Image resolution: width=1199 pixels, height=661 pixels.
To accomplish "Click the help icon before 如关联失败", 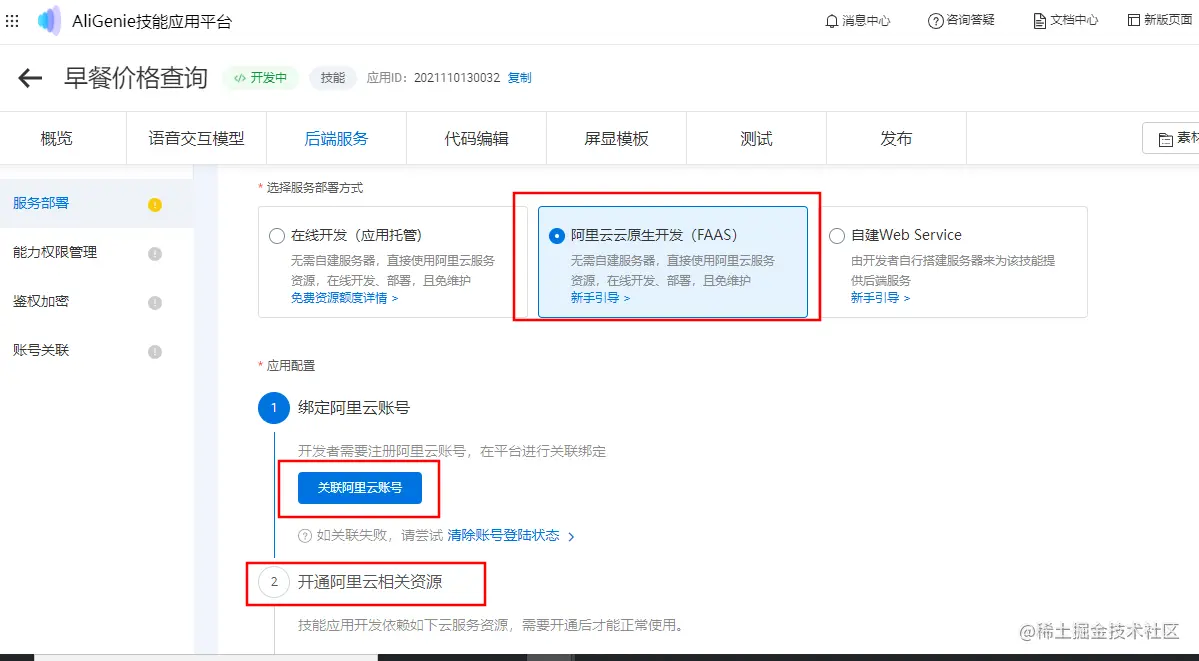I will tap(304, 536).
